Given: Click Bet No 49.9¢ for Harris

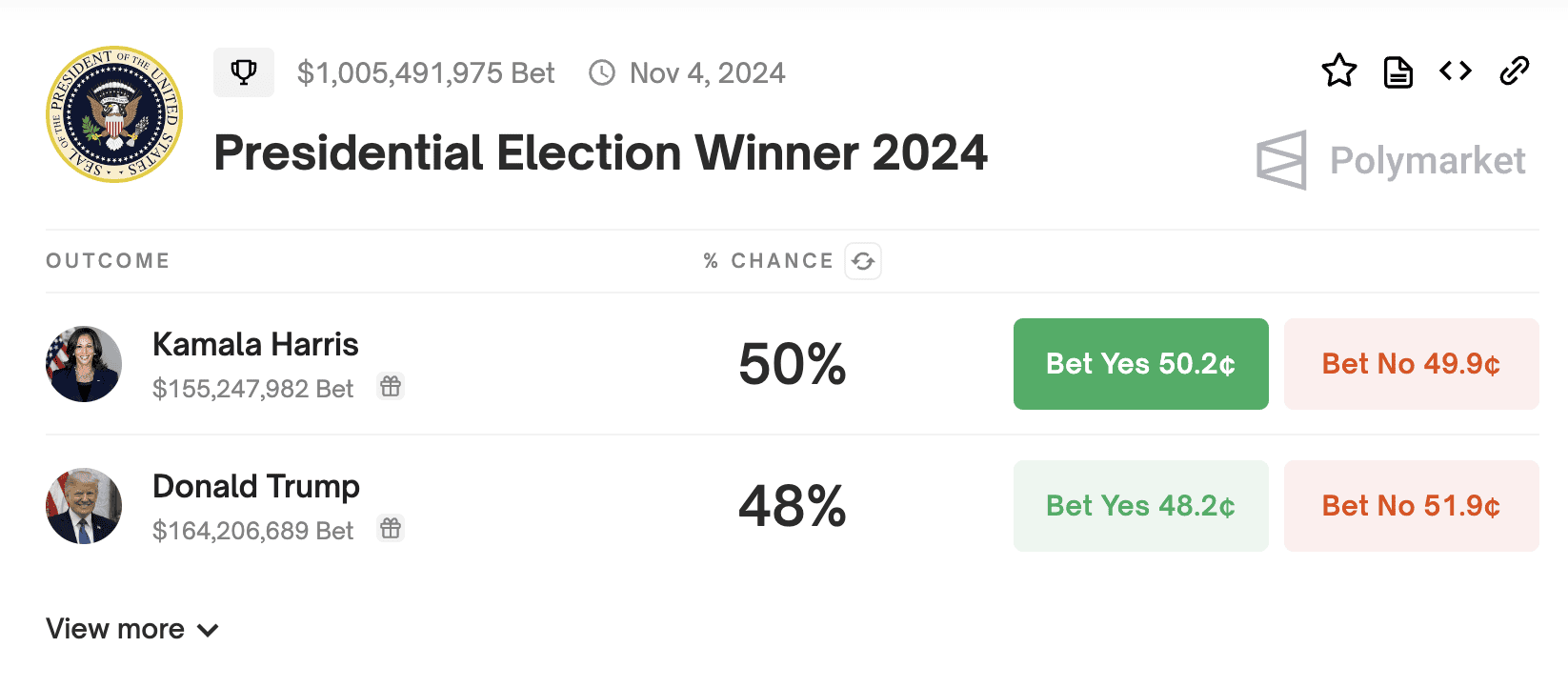Looking at the screenshot, I should click(1411, 364).
